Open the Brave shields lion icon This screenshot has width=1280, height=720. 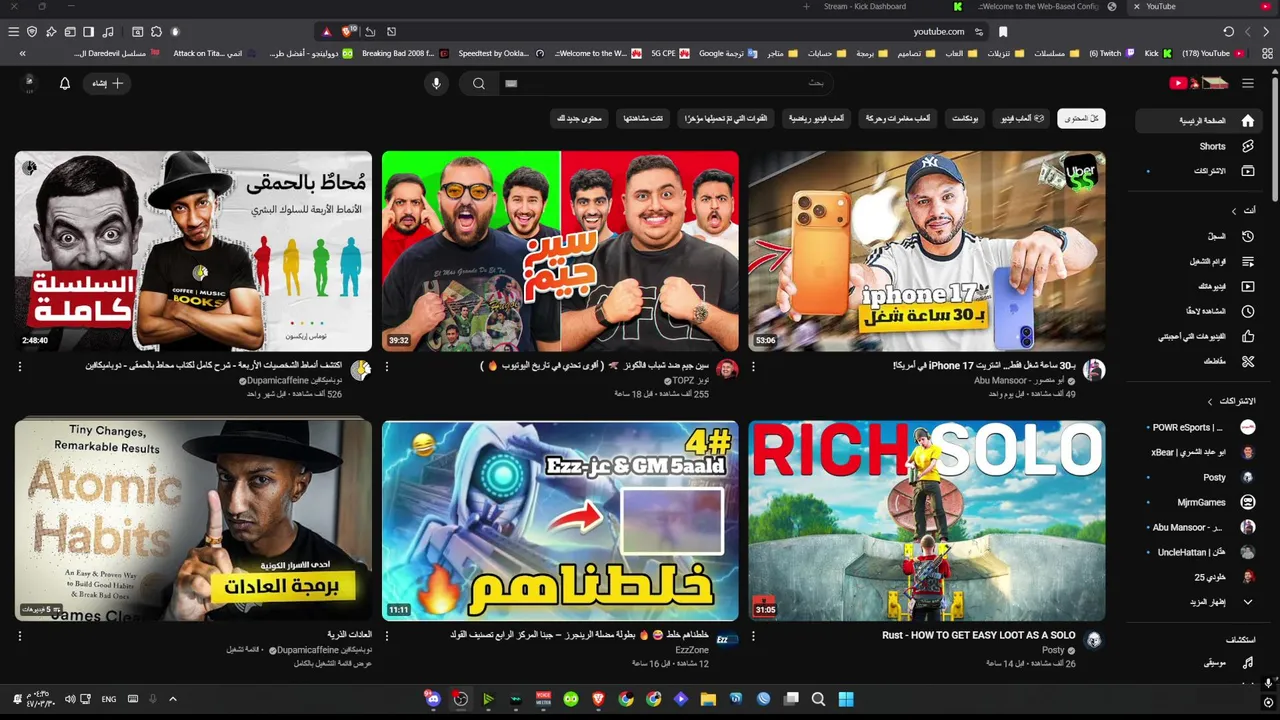pos(348,32)
